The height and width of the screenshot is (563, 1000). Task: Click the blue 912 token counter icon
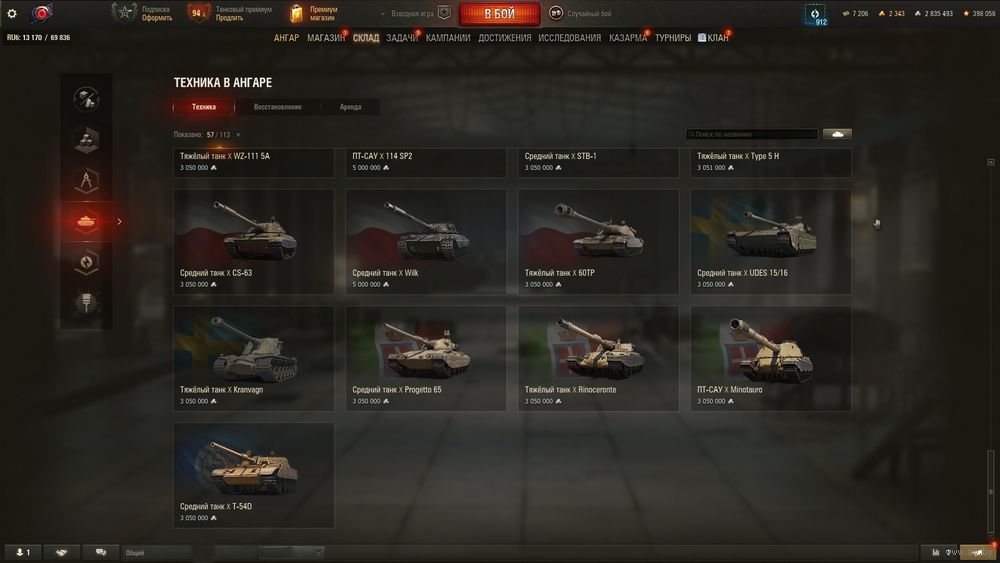coord(815,14)
